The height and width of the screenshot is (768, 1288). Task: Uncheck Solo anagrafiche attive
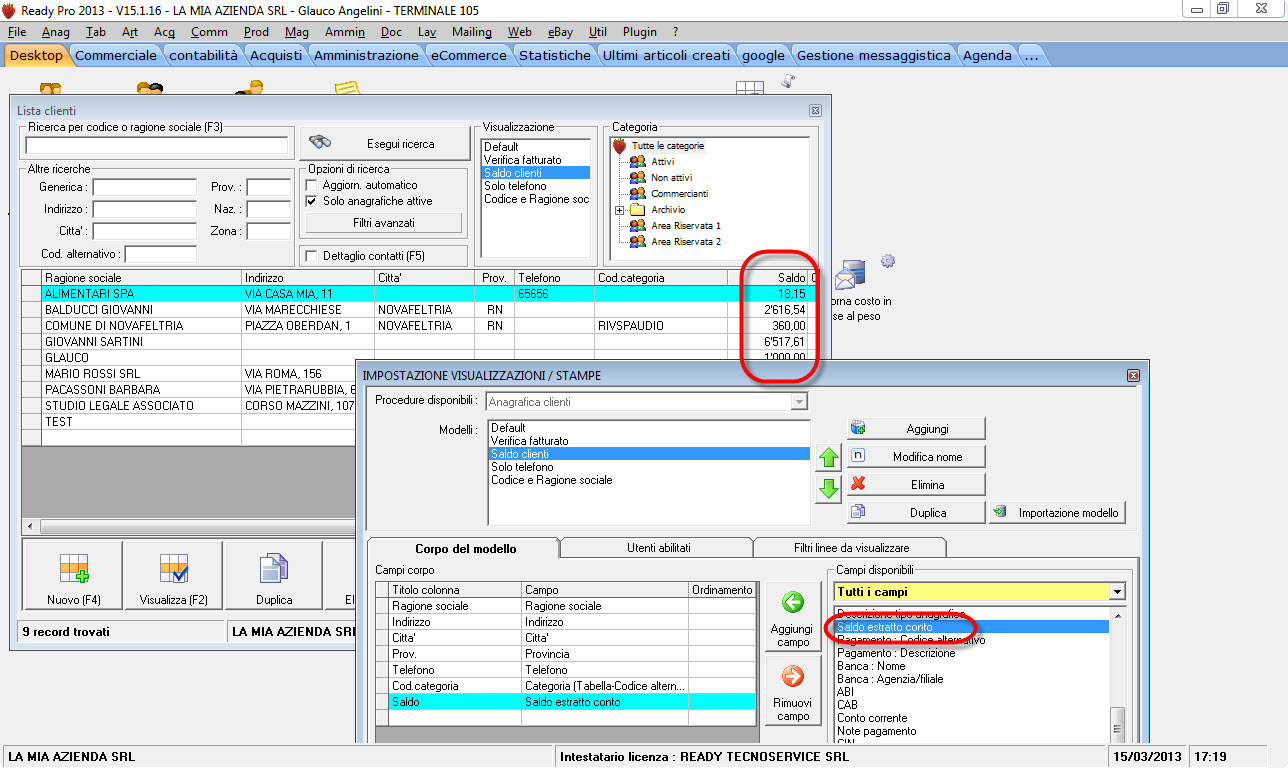[x=311, y=201]
